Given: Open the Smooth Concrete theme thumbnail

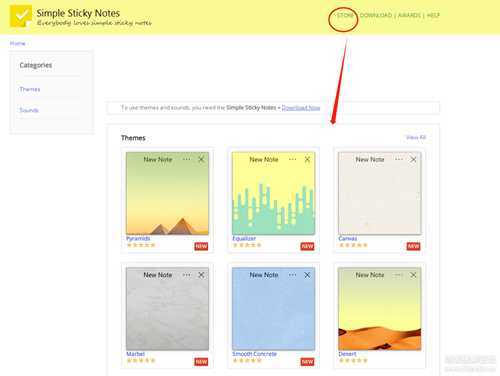Looking at the screenshot, I should tap(273, 309).
